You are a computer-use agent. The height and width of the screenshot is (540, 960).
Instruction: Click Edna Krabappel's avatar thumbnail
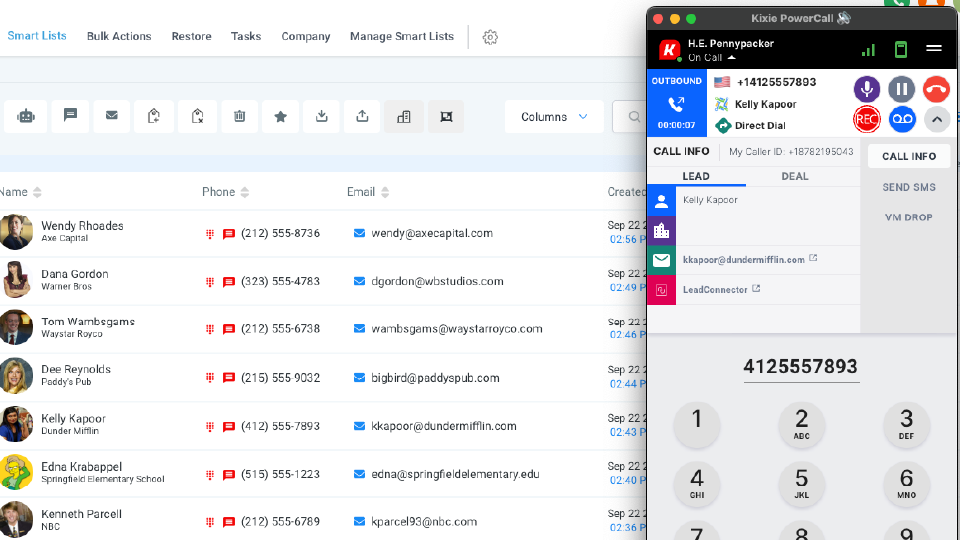pyautogui.click(x=15, y=472)
